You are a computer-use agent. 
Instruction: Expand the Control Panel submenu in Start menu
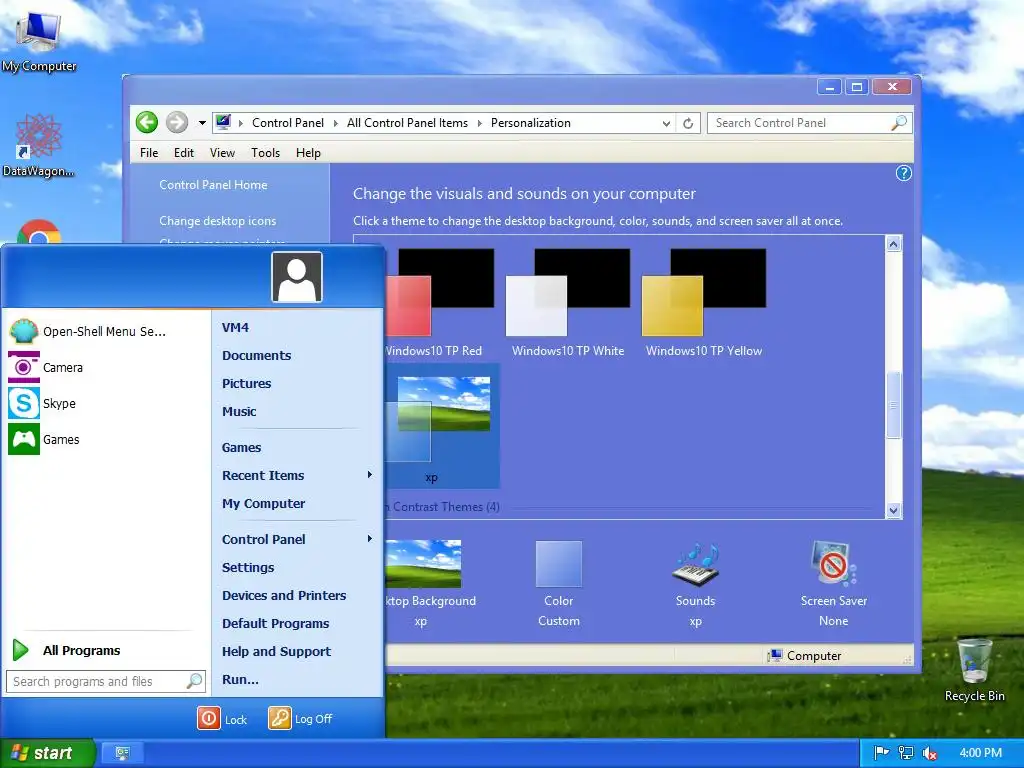click(370, 539)
